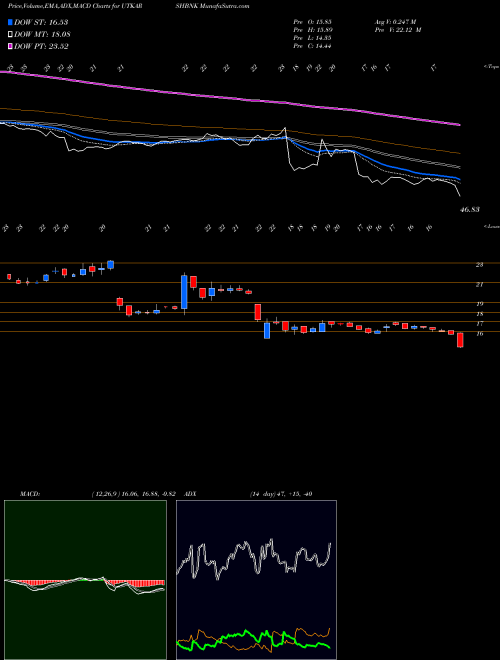
Task: Click the price axis label 23
Action: pos(479,265)
